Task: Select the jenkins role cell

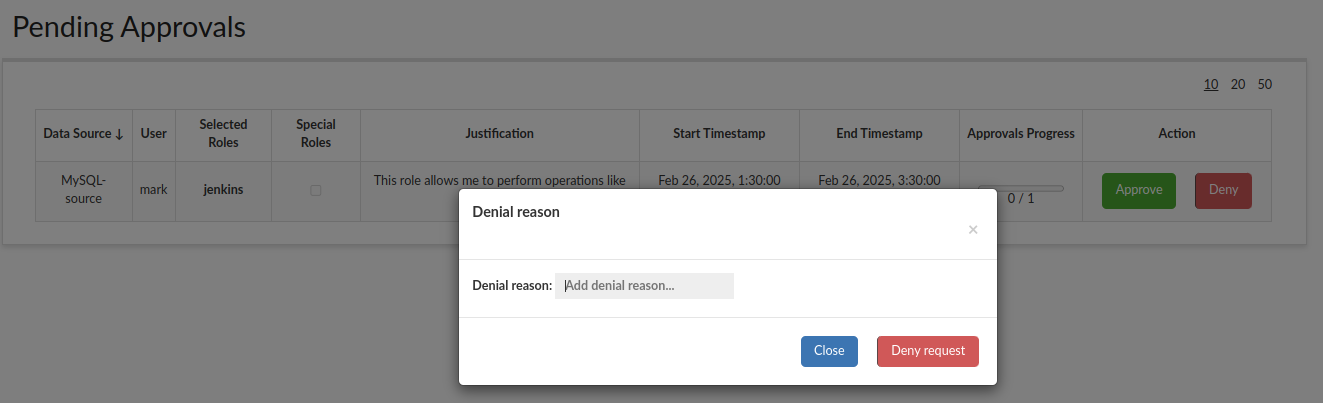Action: click(x=223, y=190)
